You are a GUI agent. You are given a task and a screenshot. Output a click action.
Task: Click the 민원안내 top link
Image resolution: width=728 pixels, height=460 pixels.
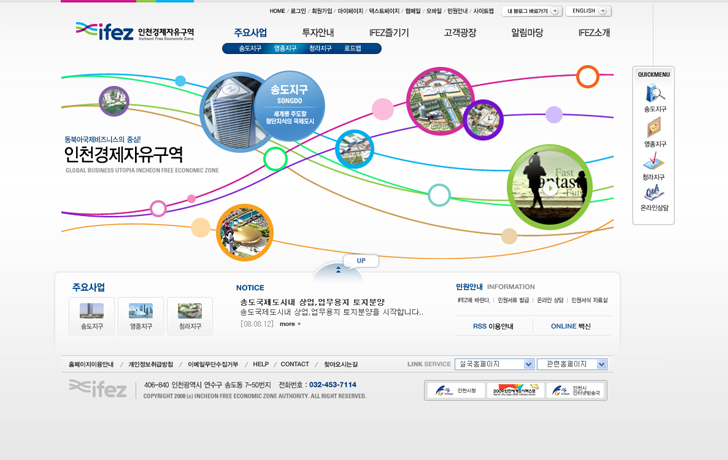457,11
